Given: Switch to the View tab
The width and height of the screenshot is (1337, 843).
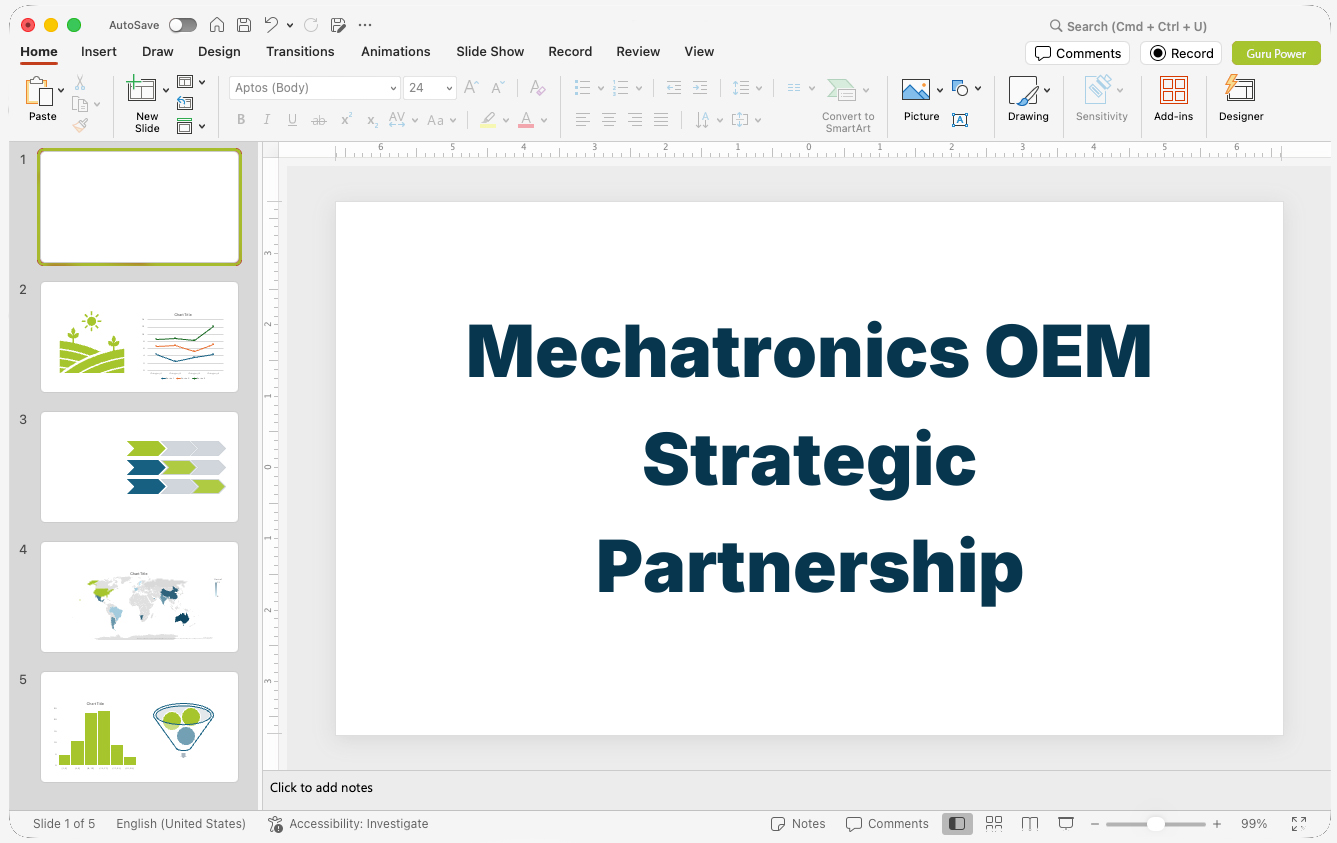Looking at the screenshot, I should pos(699,51).
